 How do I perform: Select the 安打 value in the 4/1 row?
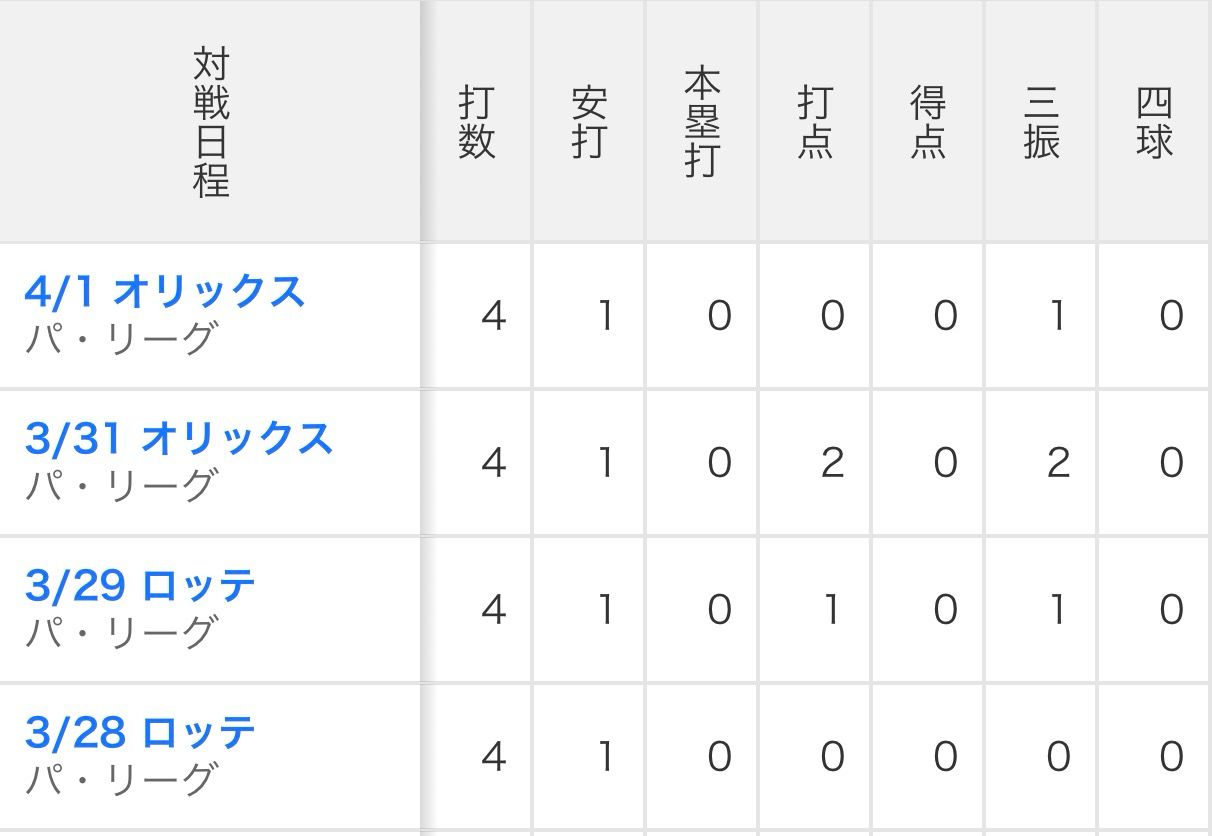click(x=605, y=316)
